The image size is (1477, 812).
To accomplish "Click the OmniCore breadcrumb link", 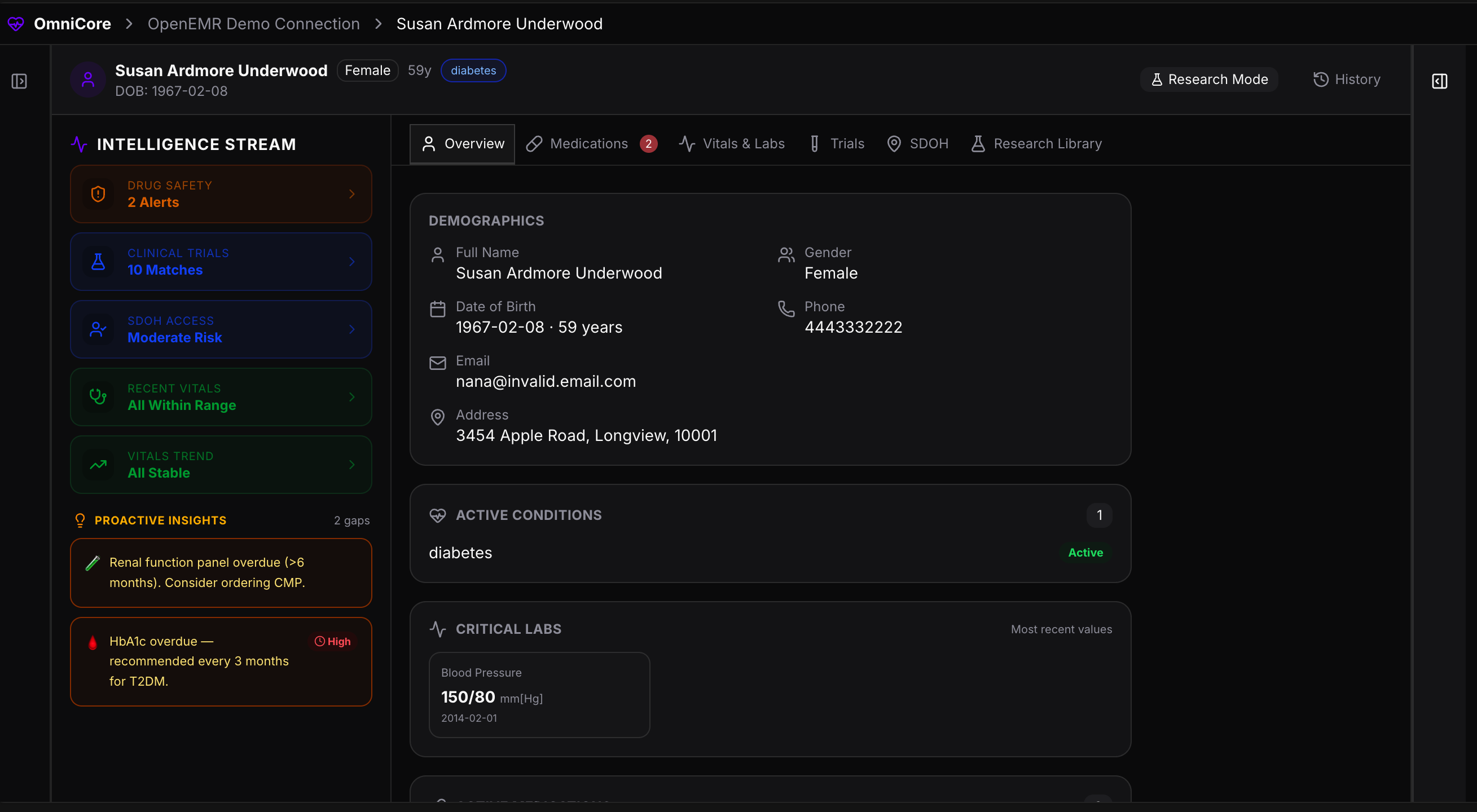I will (x=72, y=24).
